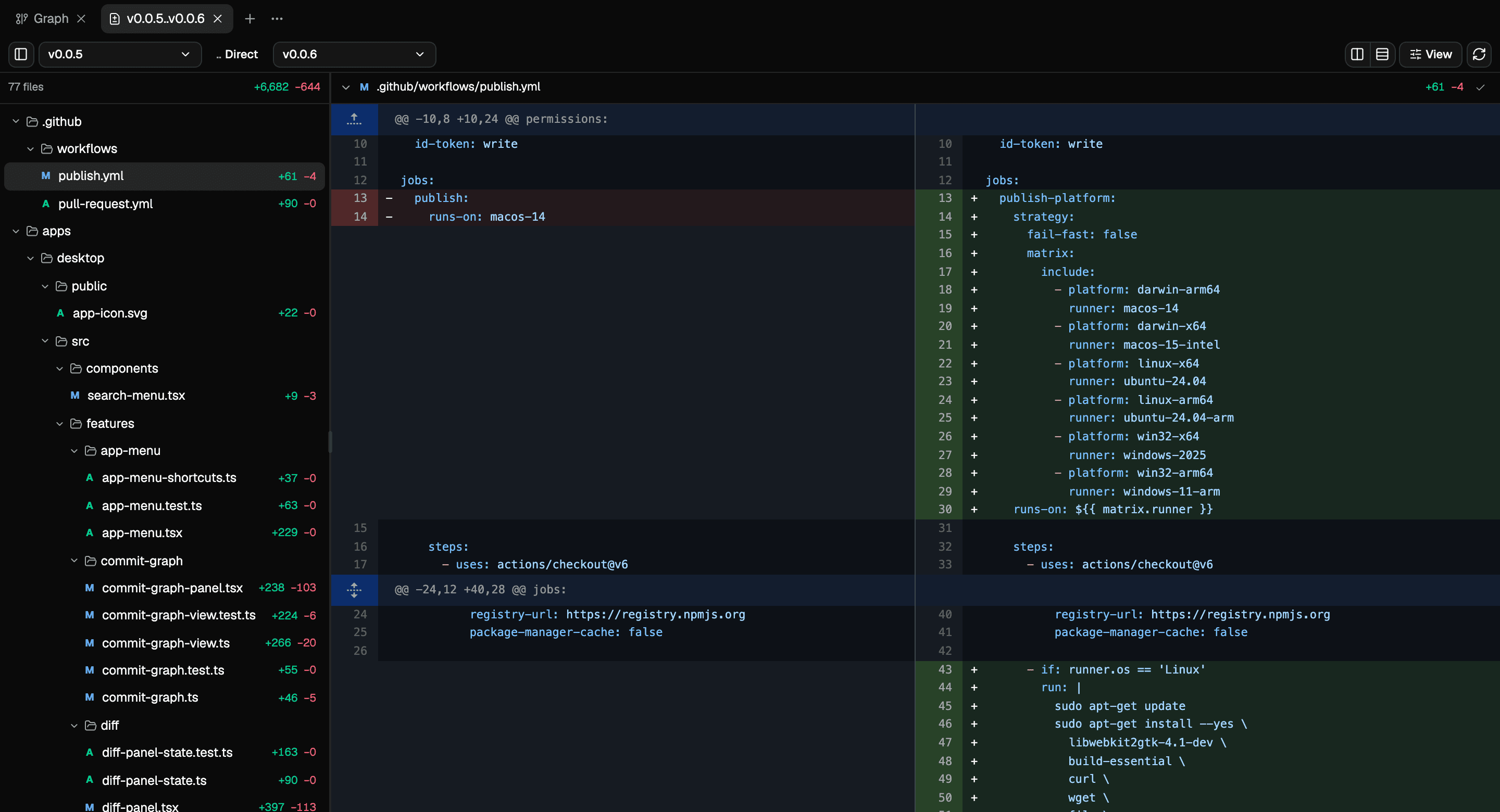Click added line 18 'platform: darwin-arm64'
Screen dimensions: 1500x812
1208,290
